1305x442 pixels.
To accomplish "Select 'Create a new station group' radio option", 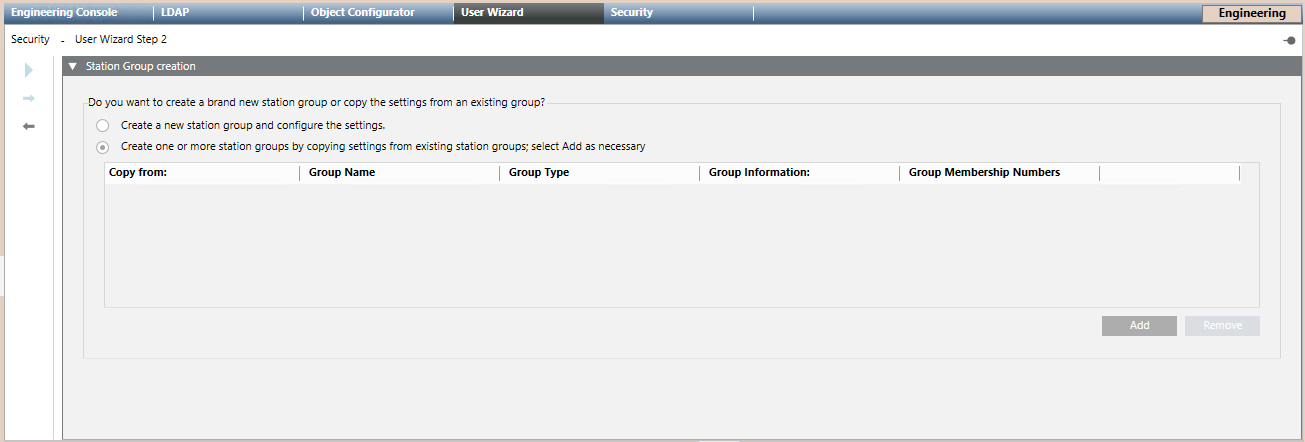I will coord(102,126).
